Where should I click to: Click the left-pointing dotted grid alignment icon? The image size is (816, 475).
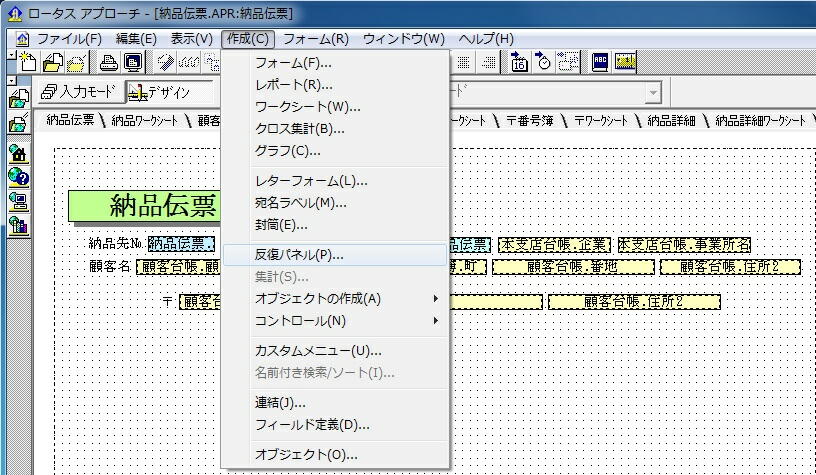point(488,62)
